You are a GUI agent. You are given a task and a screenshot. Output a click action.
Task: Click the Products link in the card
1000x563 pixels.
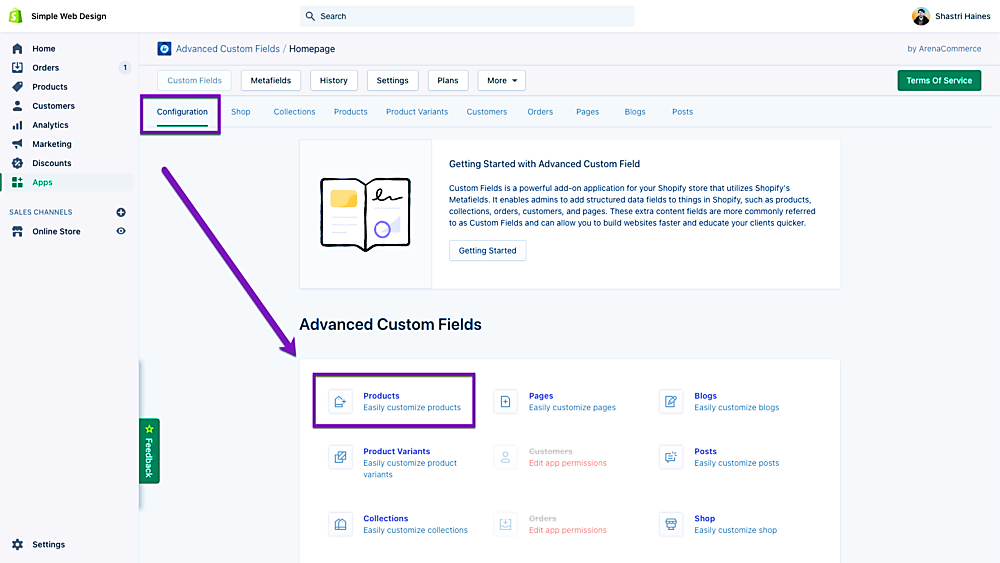click(381, 396)
